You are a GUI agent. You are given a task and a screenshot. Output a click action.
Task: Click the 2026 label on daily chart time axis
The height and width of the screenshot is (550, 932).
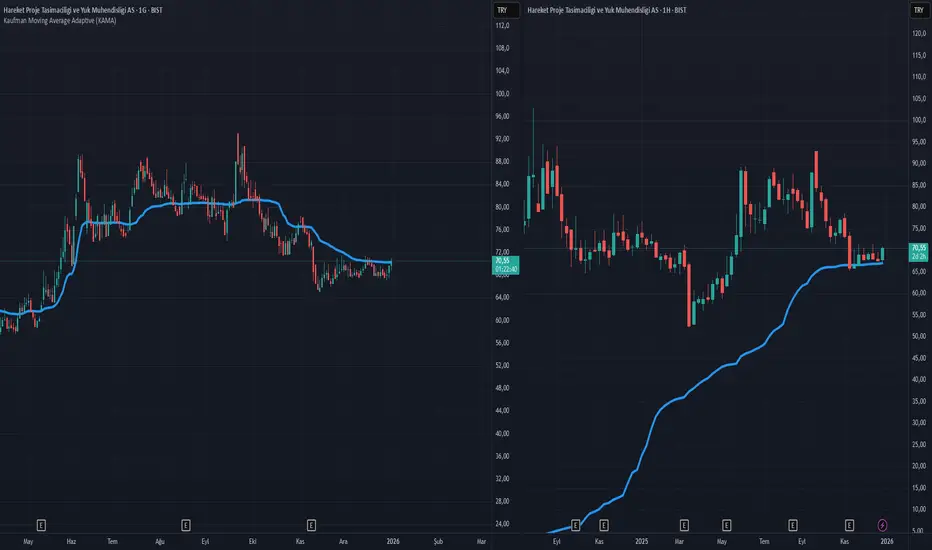coord(393,542)
